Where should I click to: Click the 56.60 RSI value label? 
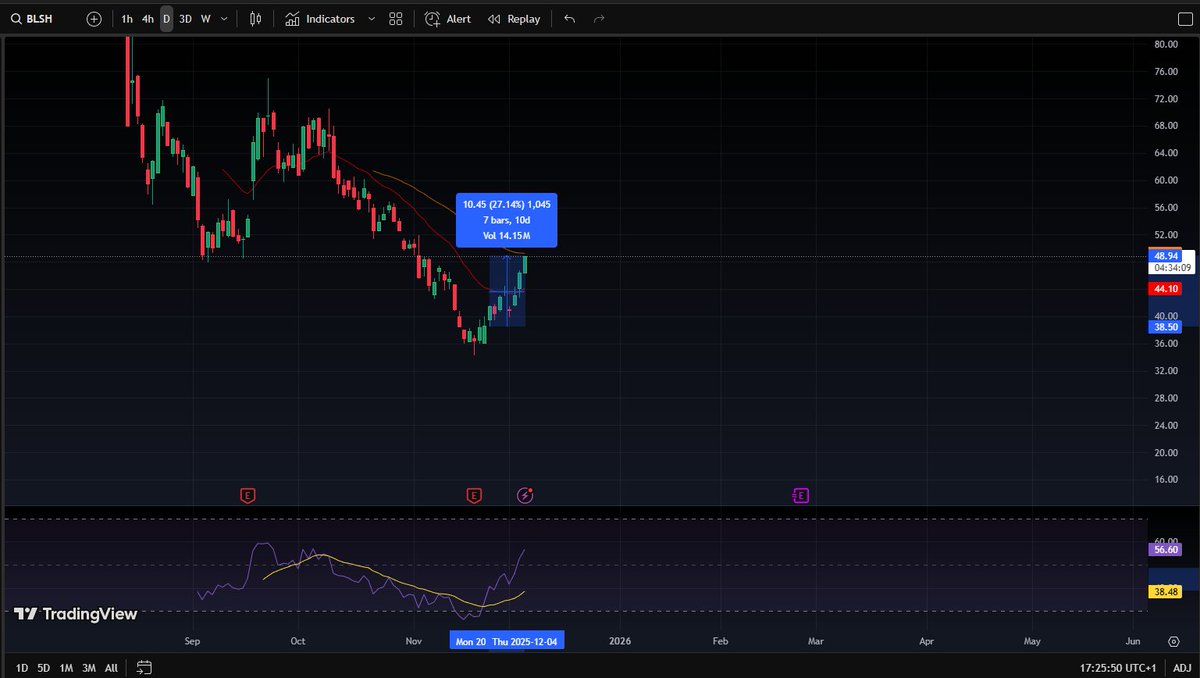point(1165,549)
